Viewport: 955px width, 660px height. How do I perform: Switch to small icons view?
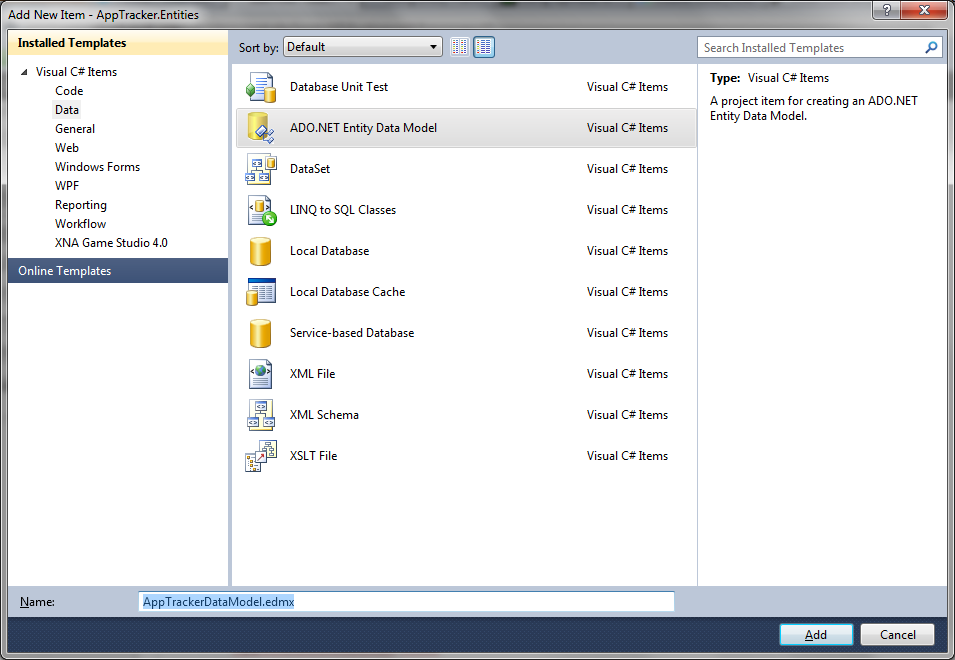[x=460, y=47]
